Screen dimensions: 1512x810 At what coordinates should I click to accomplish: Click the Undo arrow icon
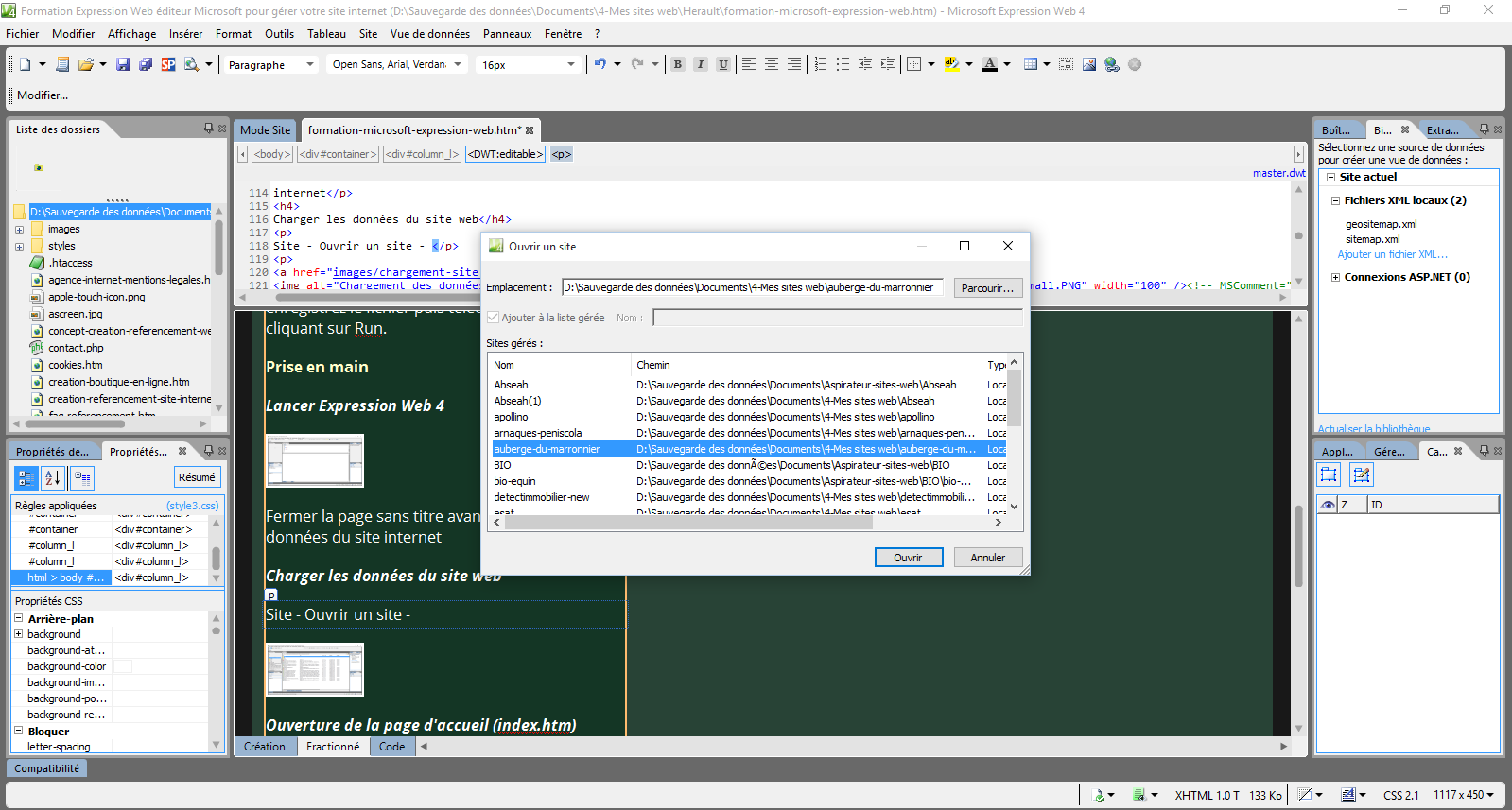(600, 64)
